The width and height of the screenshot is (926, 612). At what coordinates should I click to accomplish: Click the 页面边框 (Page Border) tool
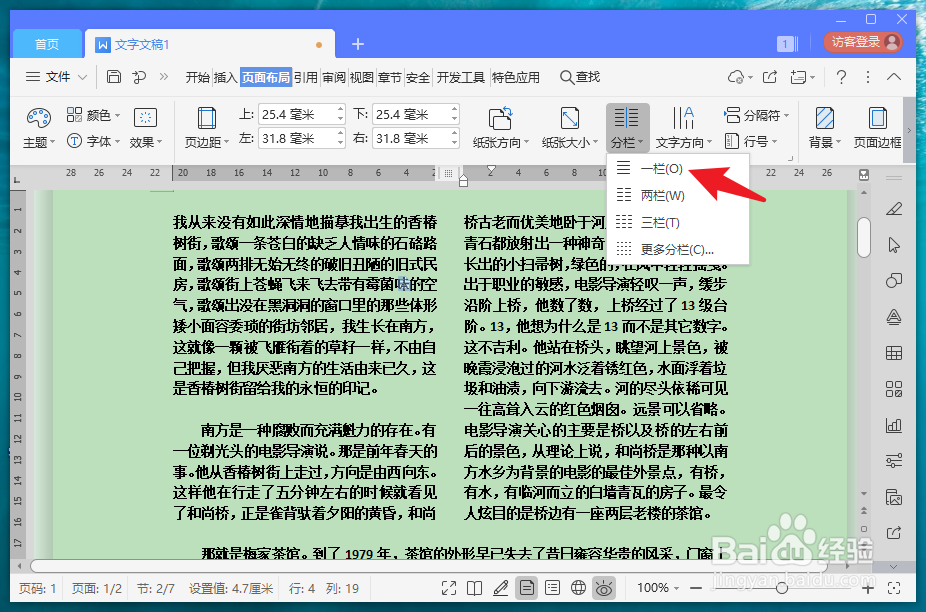(x=878, y=126)
